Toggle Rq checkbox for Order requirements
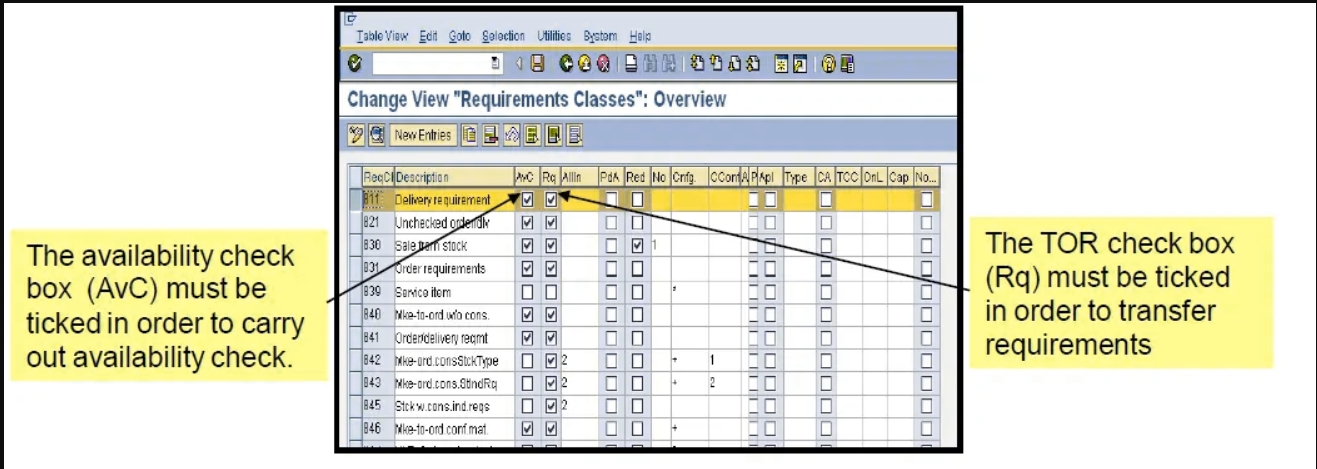 [550, 269]
